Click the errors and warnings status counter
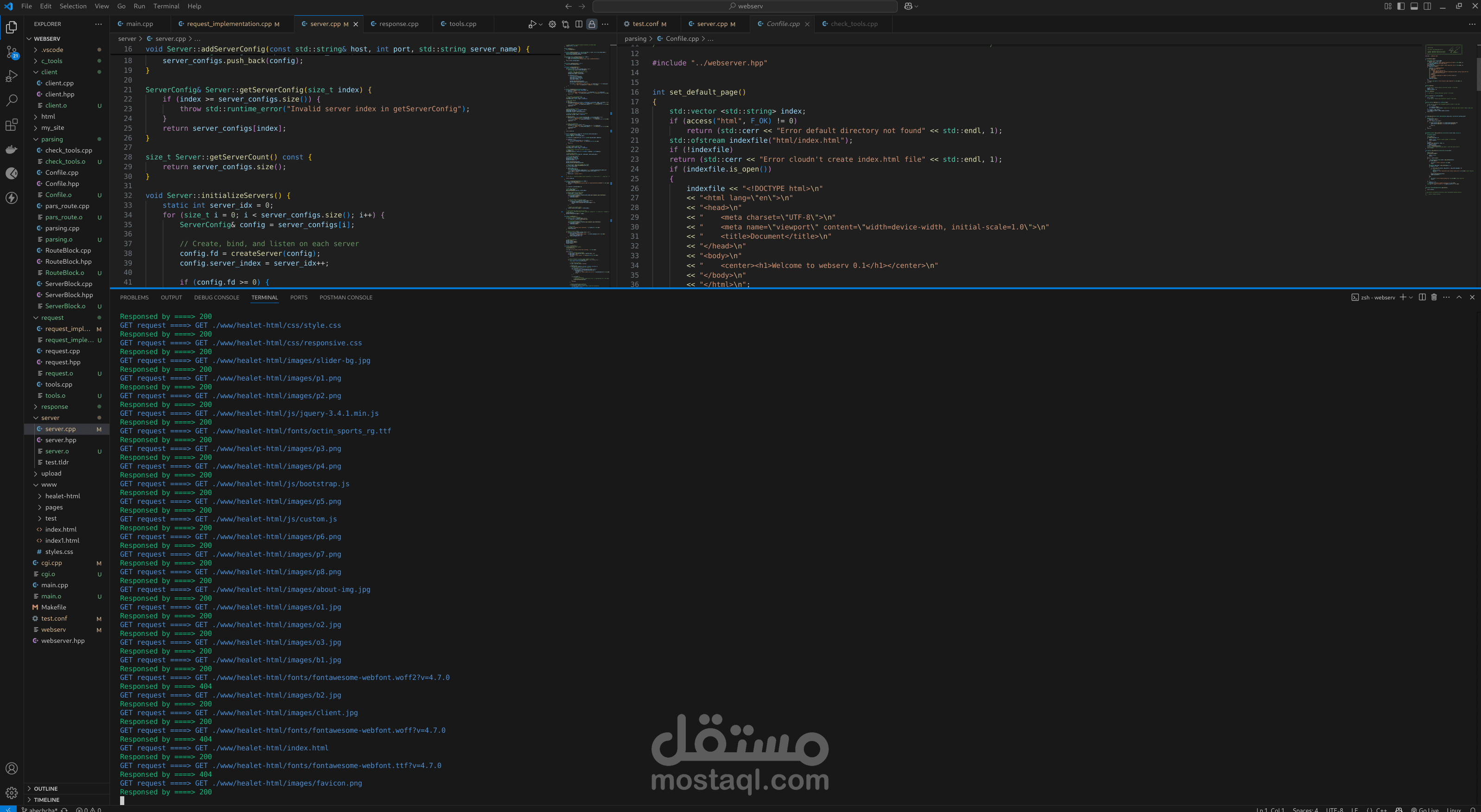 coord(89,809)
